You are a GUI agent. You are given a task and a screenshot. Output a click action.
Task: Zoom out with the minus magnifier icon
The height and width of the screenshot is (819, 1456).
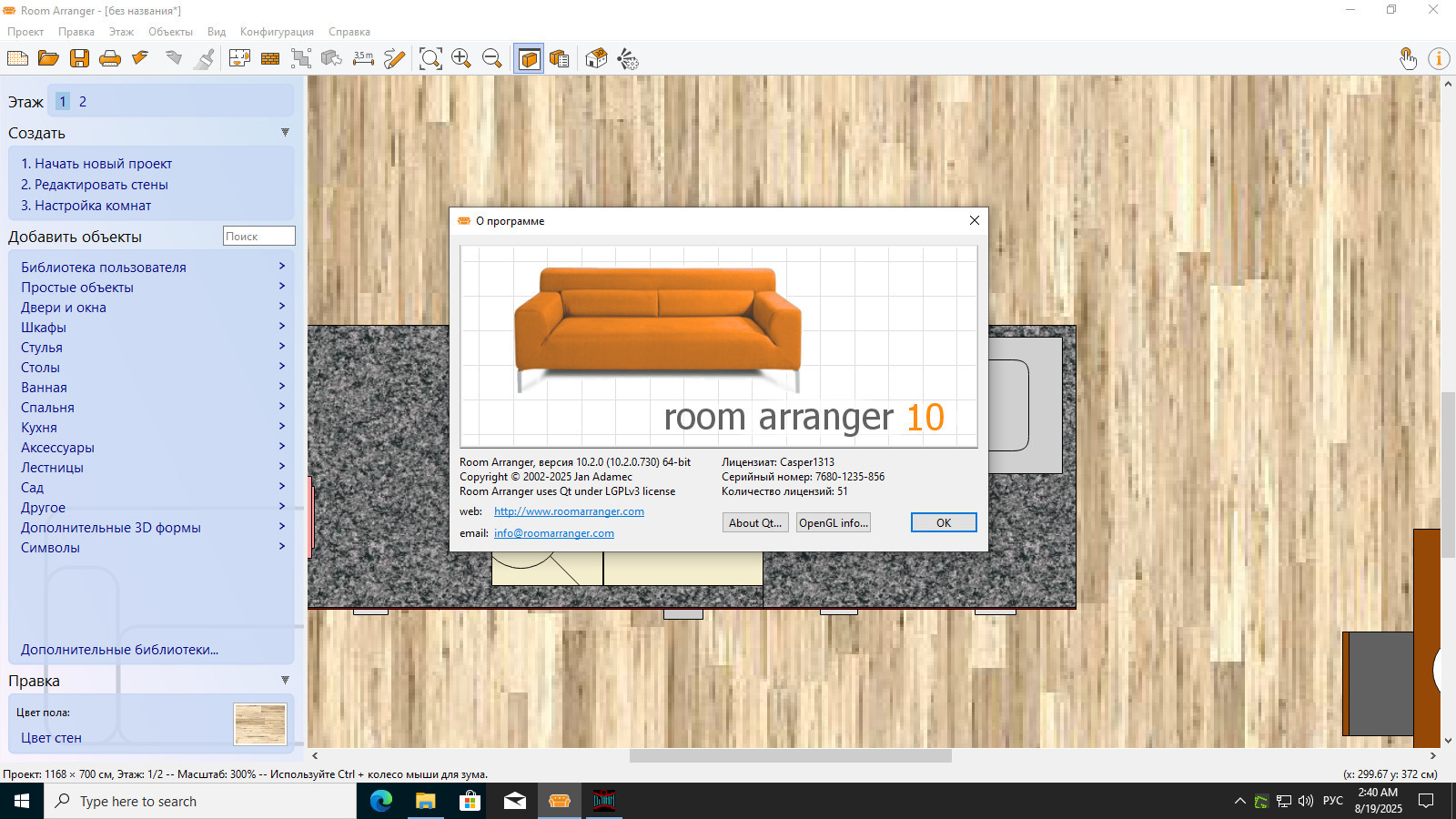[x=492, y=58]
